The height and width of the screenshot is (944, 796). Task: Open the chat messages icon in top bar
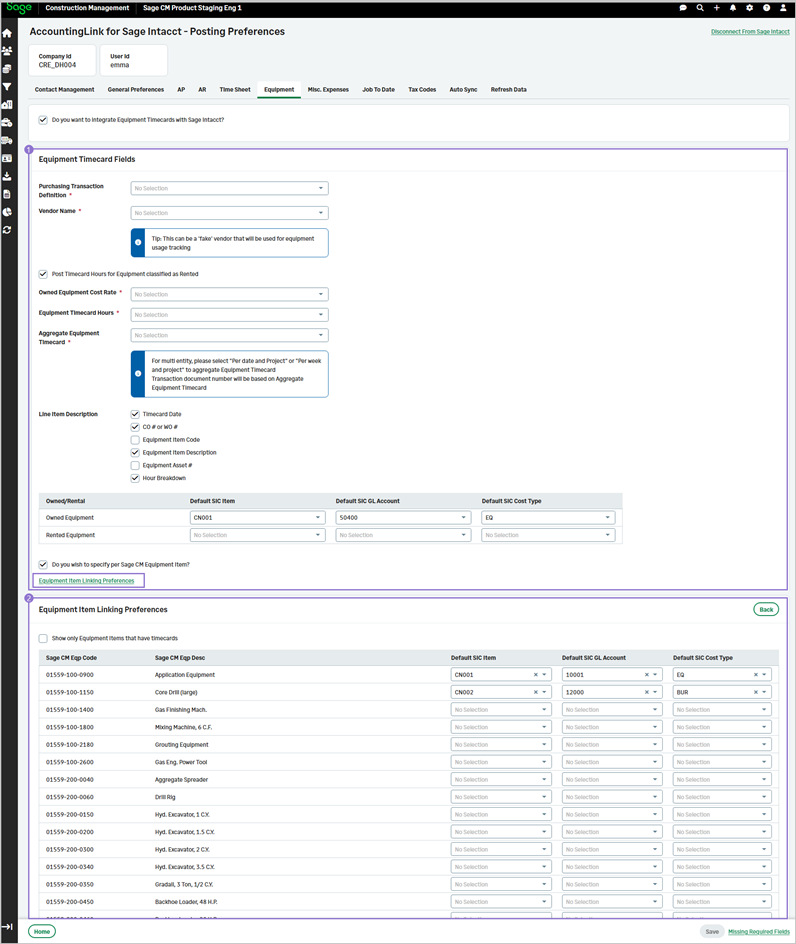click(683, 8)
